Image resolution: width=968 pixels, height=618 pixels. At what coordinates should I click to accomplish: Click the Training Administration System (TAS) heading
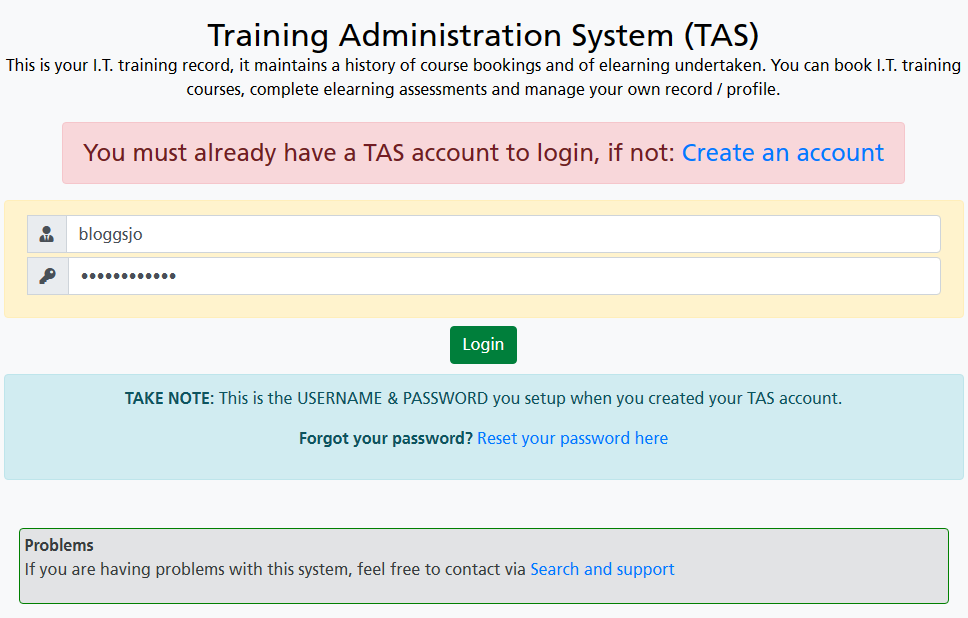point(483,35)
